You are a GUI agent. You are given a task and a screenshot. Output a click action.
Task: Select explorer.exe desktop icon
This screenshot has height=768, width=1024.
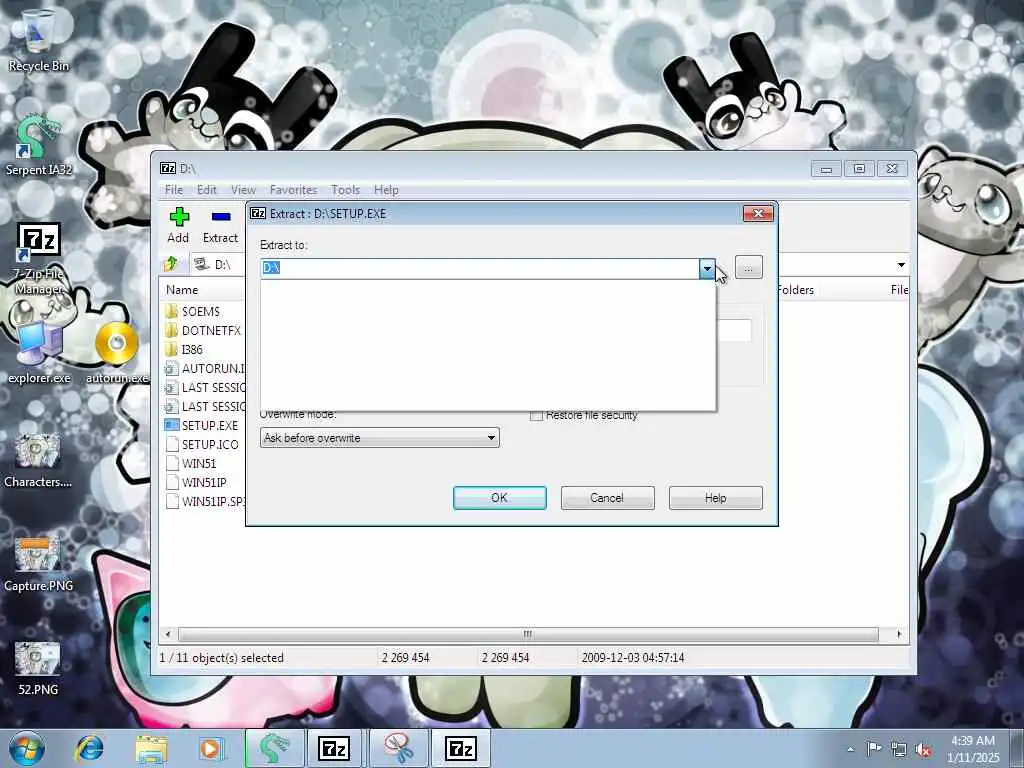coord(39,353)
